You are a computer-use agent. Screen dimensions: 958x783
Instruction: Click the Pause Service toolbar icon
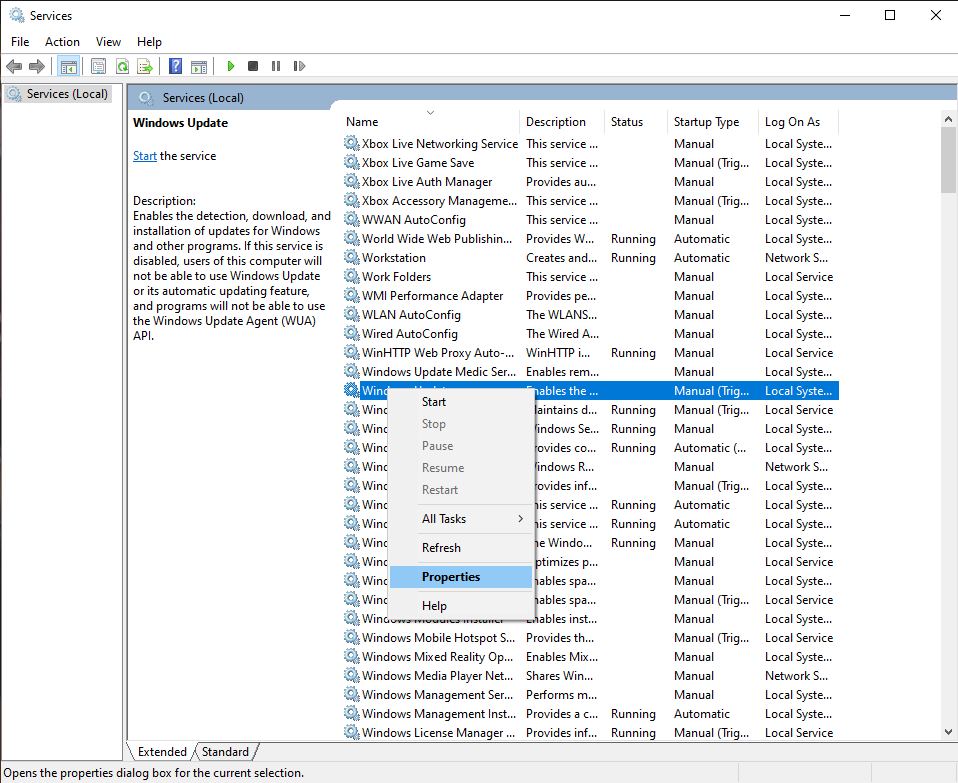(276, 66)
